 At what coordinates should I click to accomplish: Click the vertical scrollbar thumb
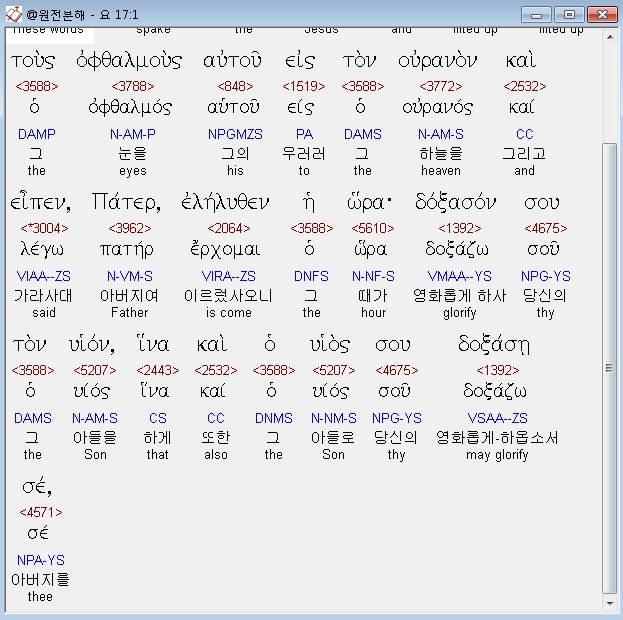[x=609, y=368]
